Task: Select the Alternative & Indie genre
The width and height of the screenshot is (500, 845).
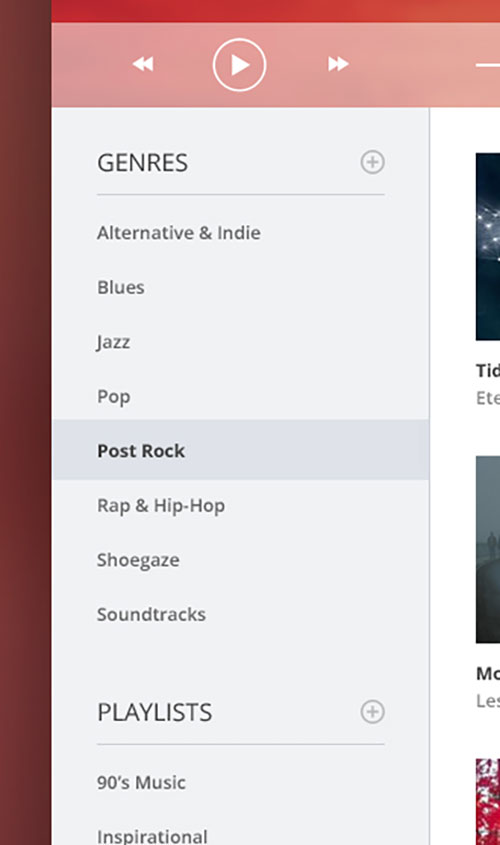Action: click(179, 233)
